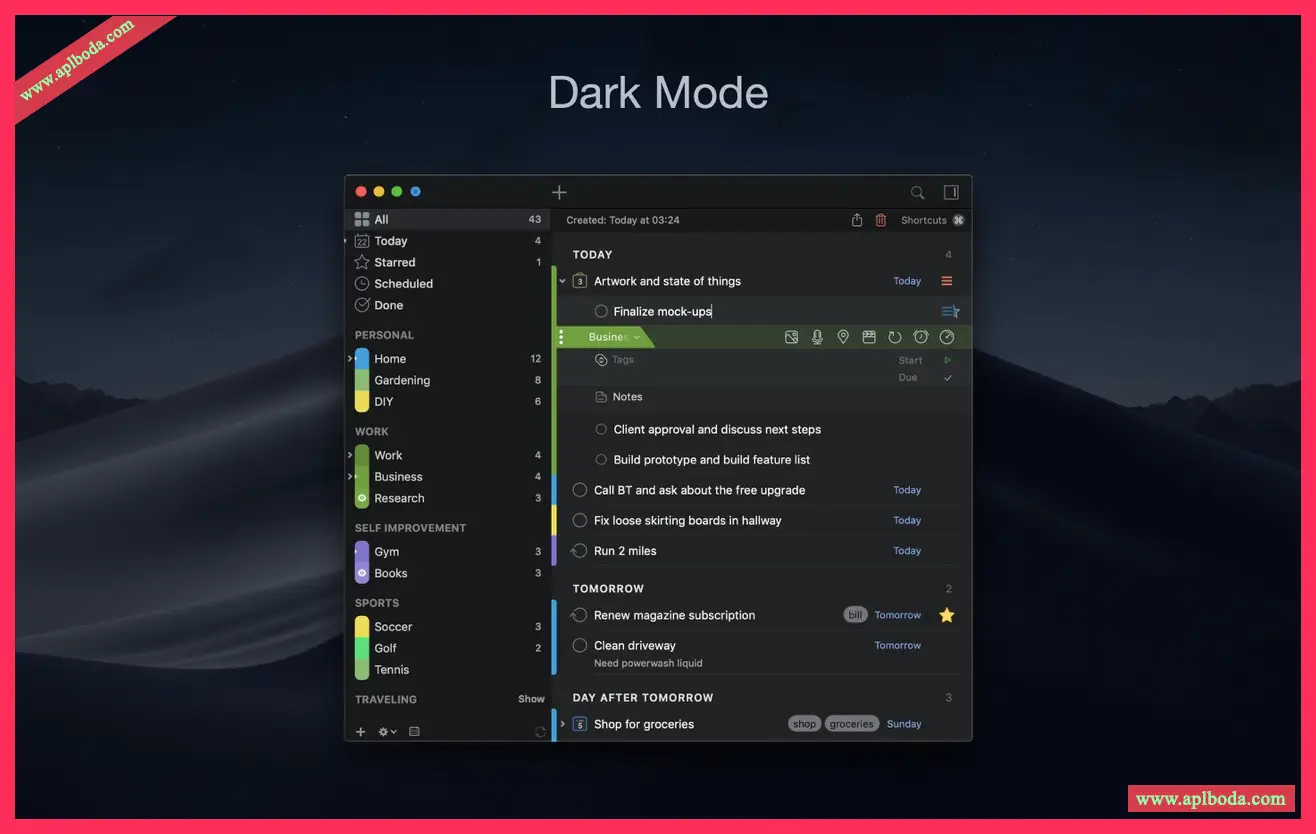
Task: Click the Tags icon in task details
Action: pos(601,360)
